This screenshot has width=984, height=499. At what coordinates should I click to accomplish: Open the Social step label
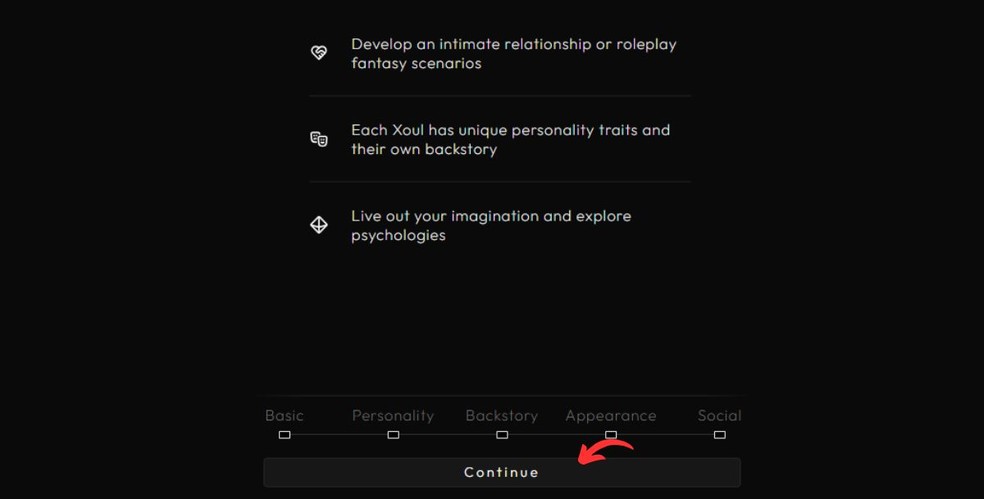719,415
